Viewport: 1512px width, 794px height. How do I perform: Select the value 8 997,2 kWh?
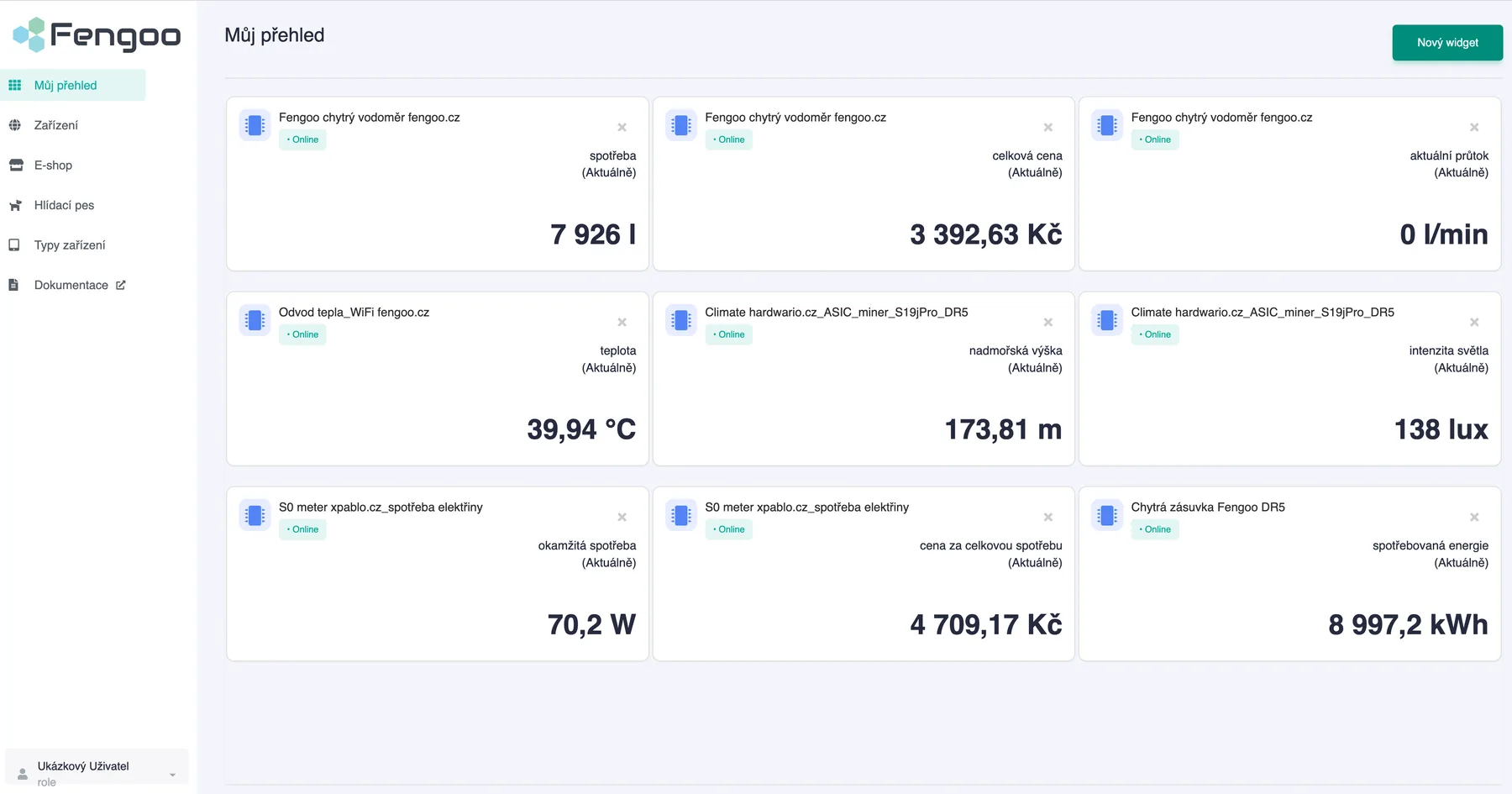tap(1408, 624)
